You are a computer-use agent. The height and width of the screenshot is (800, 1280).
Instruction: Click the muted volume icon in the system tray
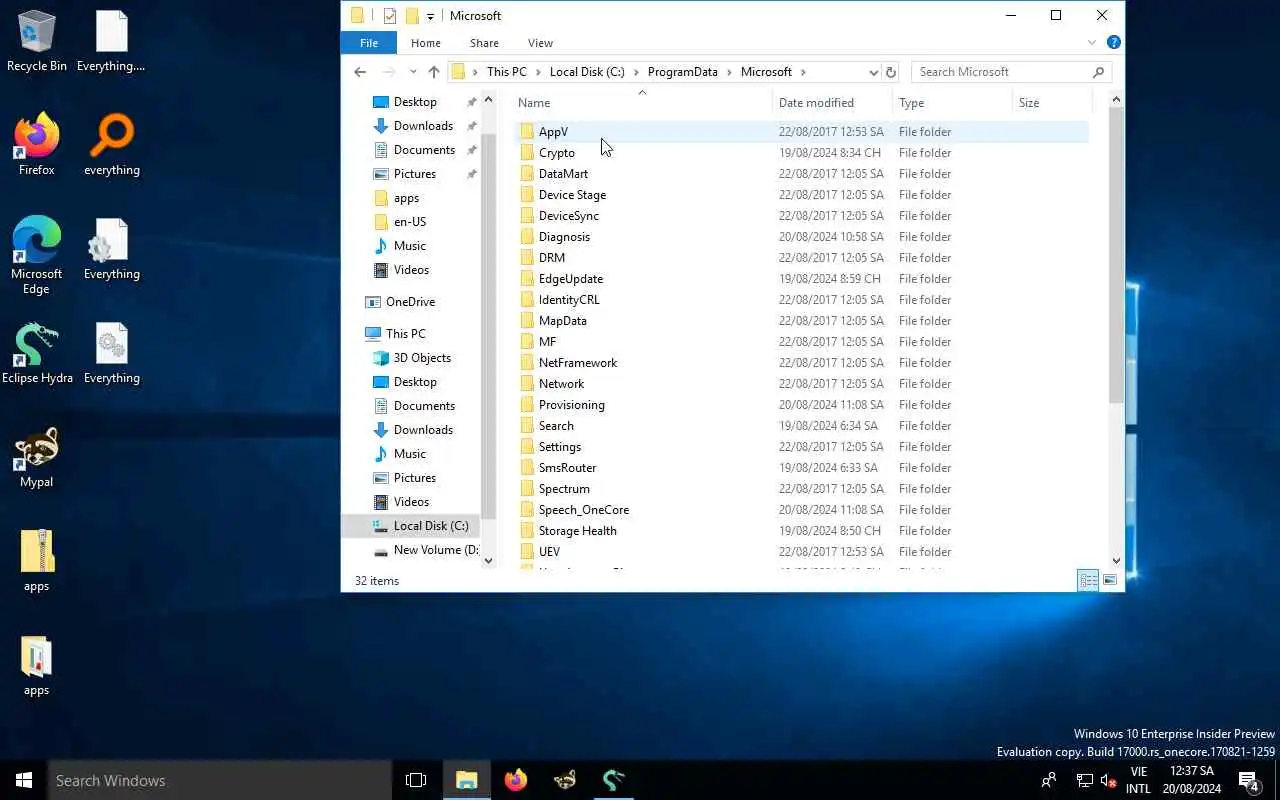click(1108, 780)
